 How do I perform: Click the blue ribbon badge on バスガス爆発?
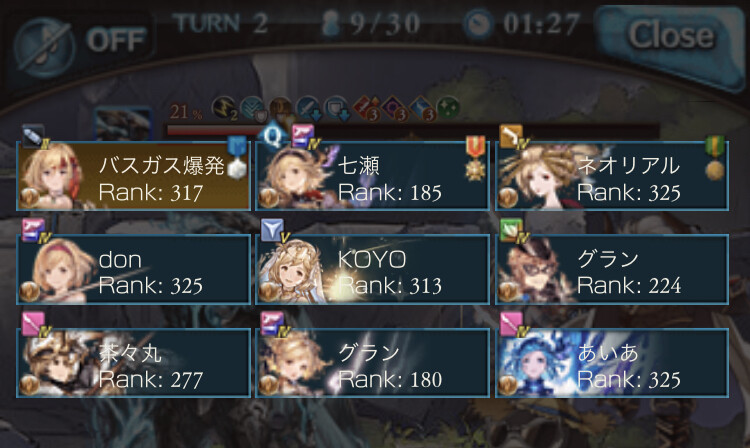tap(237, 158)
